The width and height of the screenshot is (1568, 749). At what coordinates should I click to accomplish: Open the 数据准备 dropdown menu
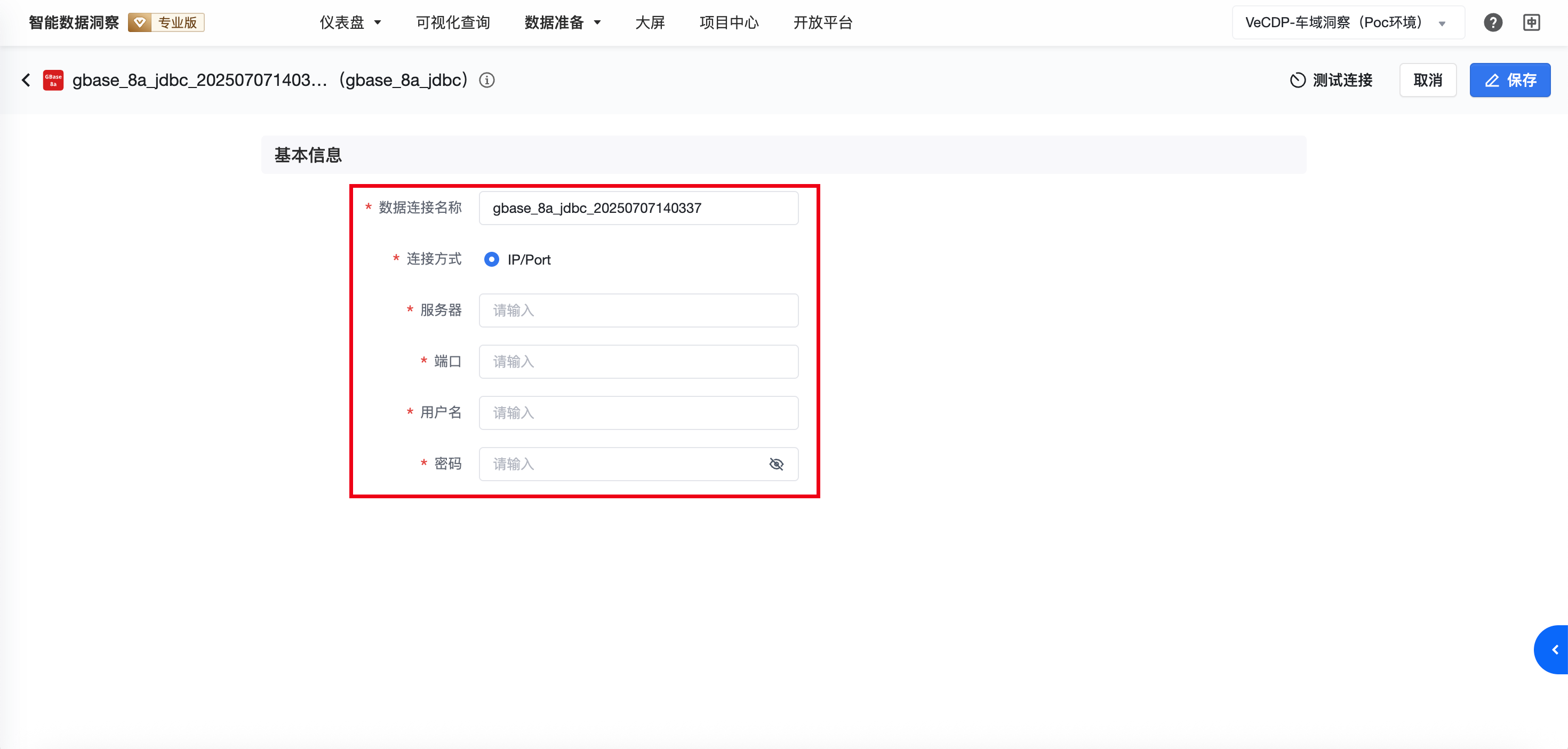pyautogui.click(x=563, y=22)
